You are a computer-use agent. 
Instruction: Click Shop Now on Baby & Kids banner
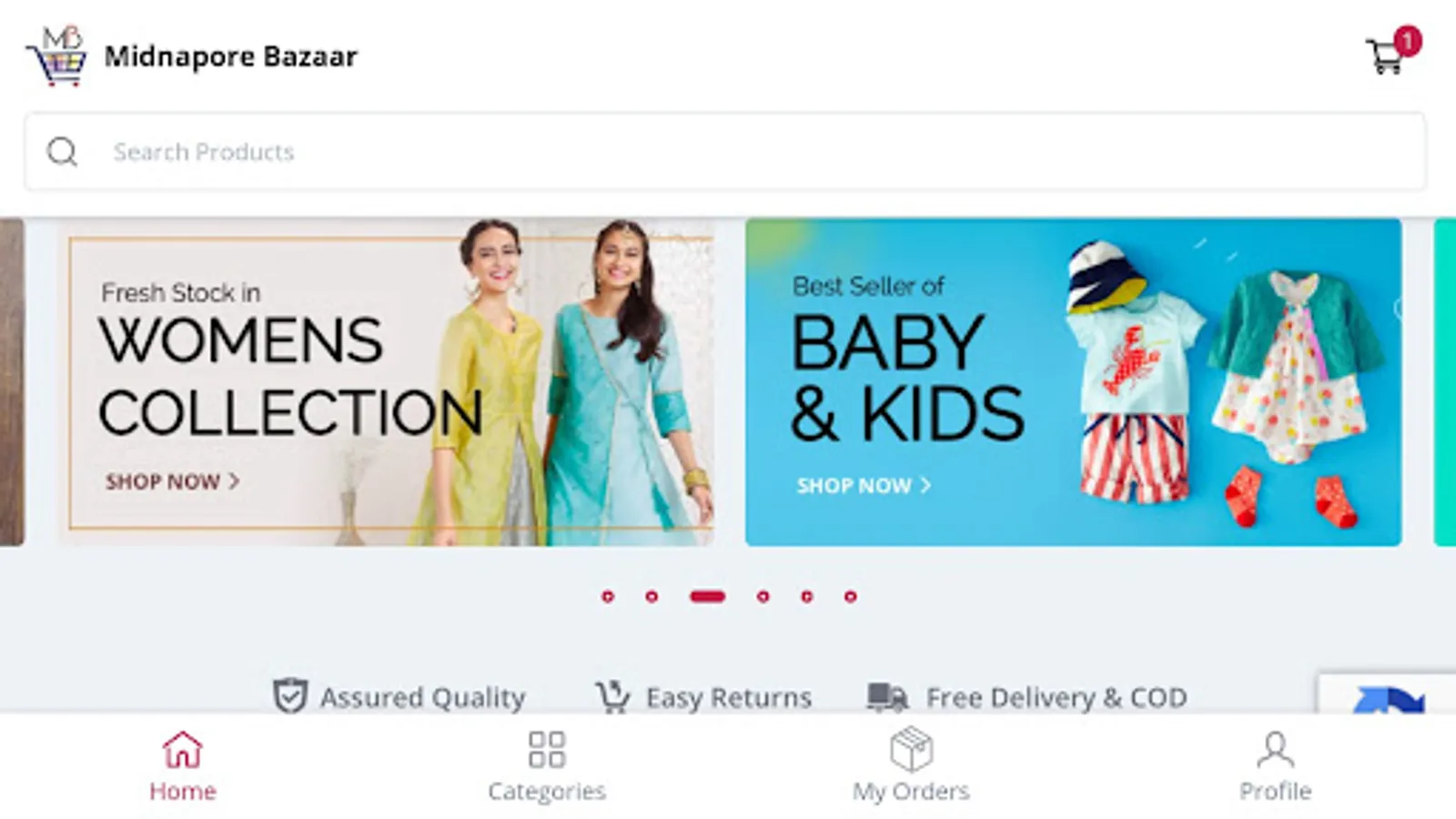pos(864,486)
